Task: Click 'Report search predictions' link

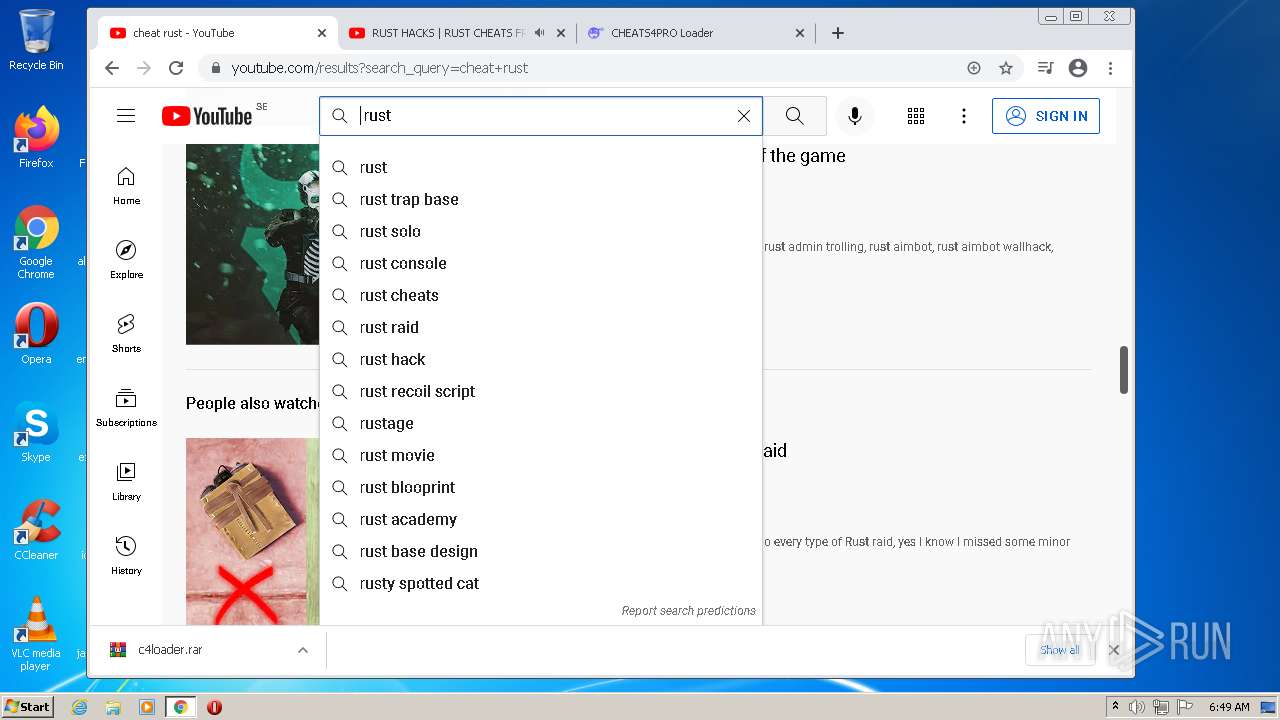Action: [x=688, y=611]
